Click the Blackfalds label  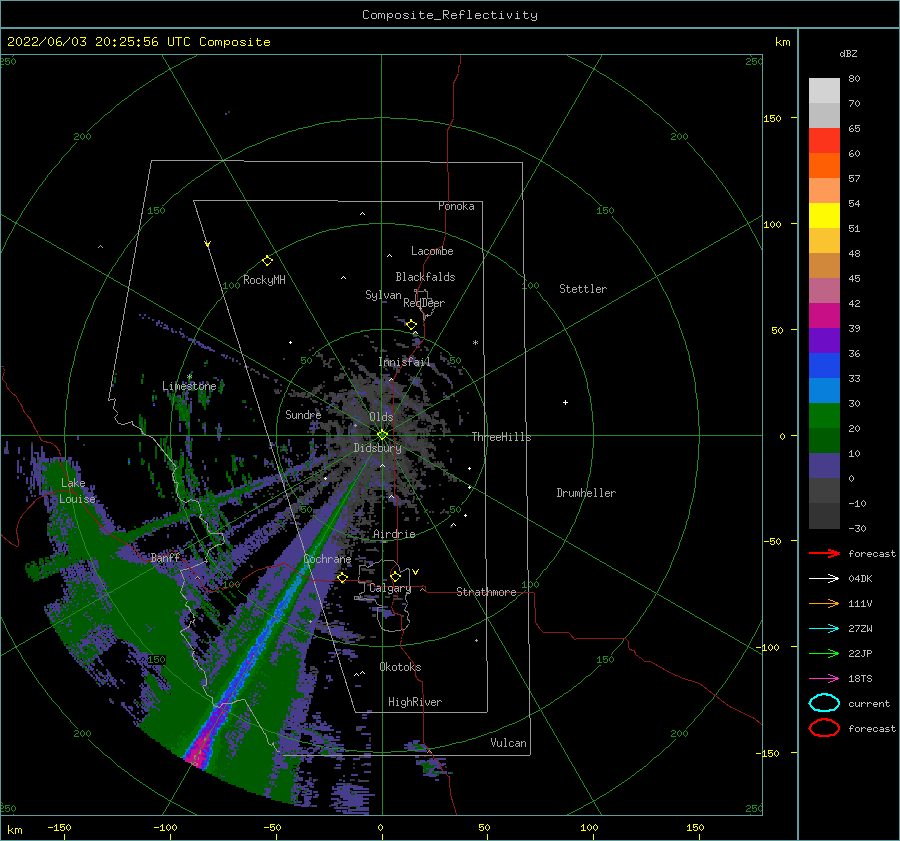[x=425, y=277]
